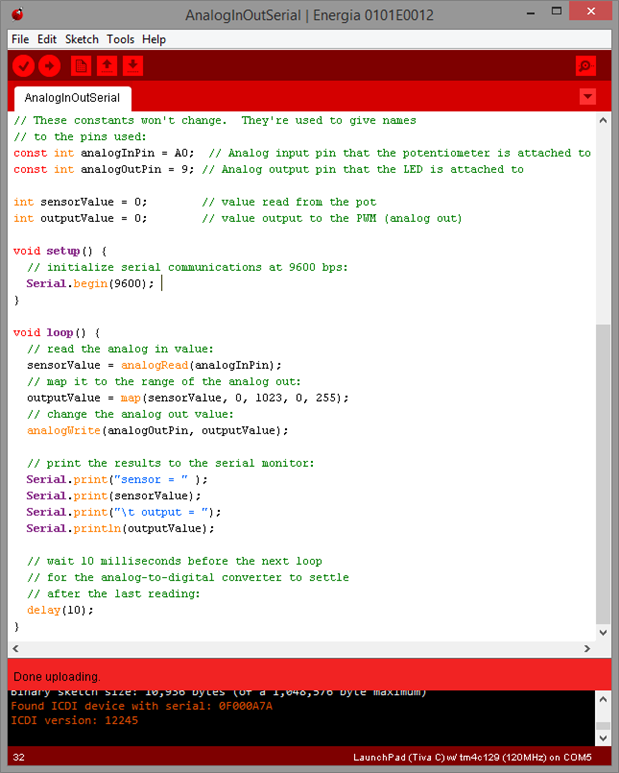This screenshot has height=773, width=619.
Task: Click comment 'print the results to the serial monitor'
Action: (171, 463)
